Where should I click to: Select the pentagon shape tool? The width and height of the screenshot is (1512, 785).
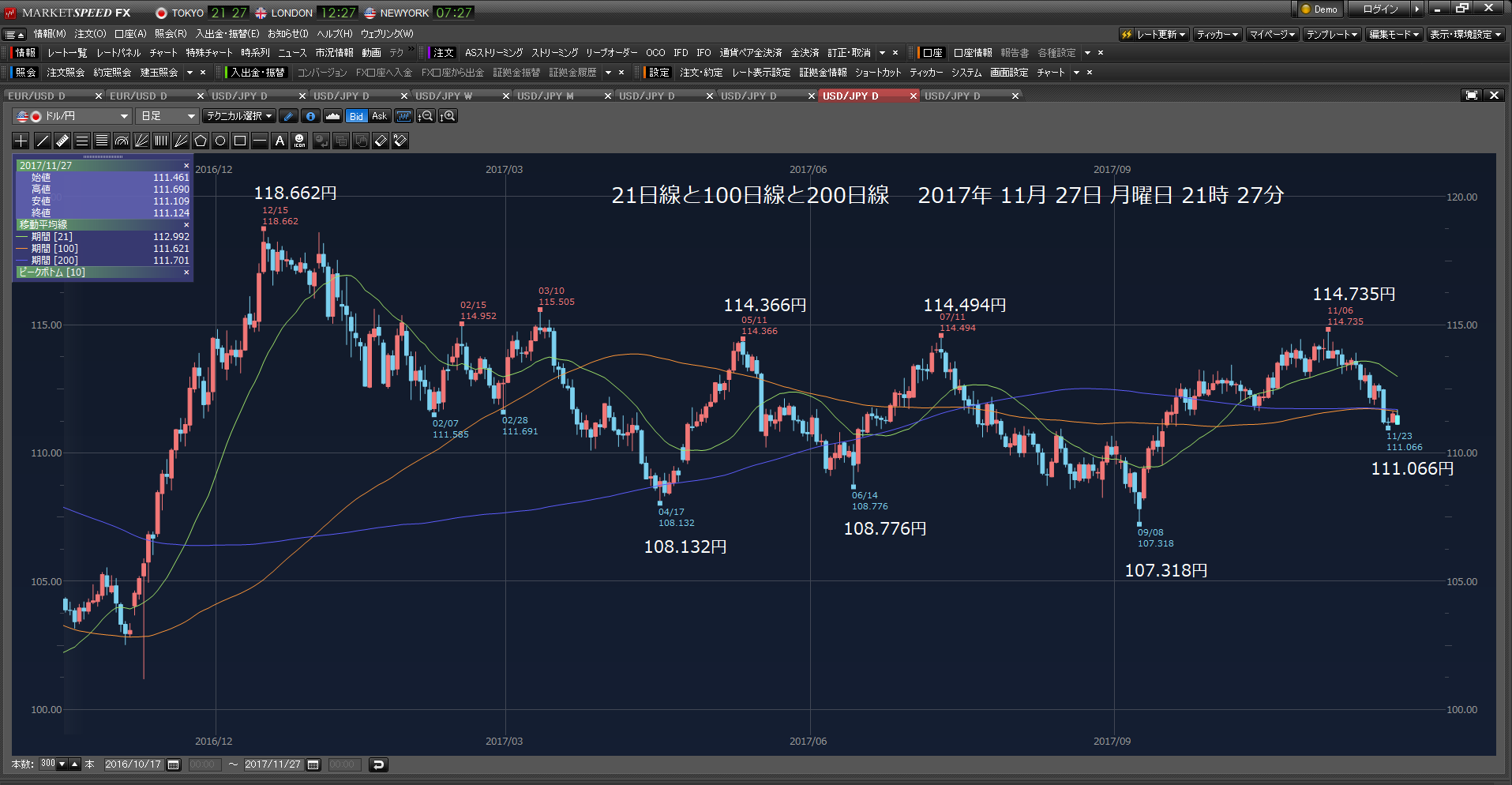pyautogui.click(x=201, y=141)
